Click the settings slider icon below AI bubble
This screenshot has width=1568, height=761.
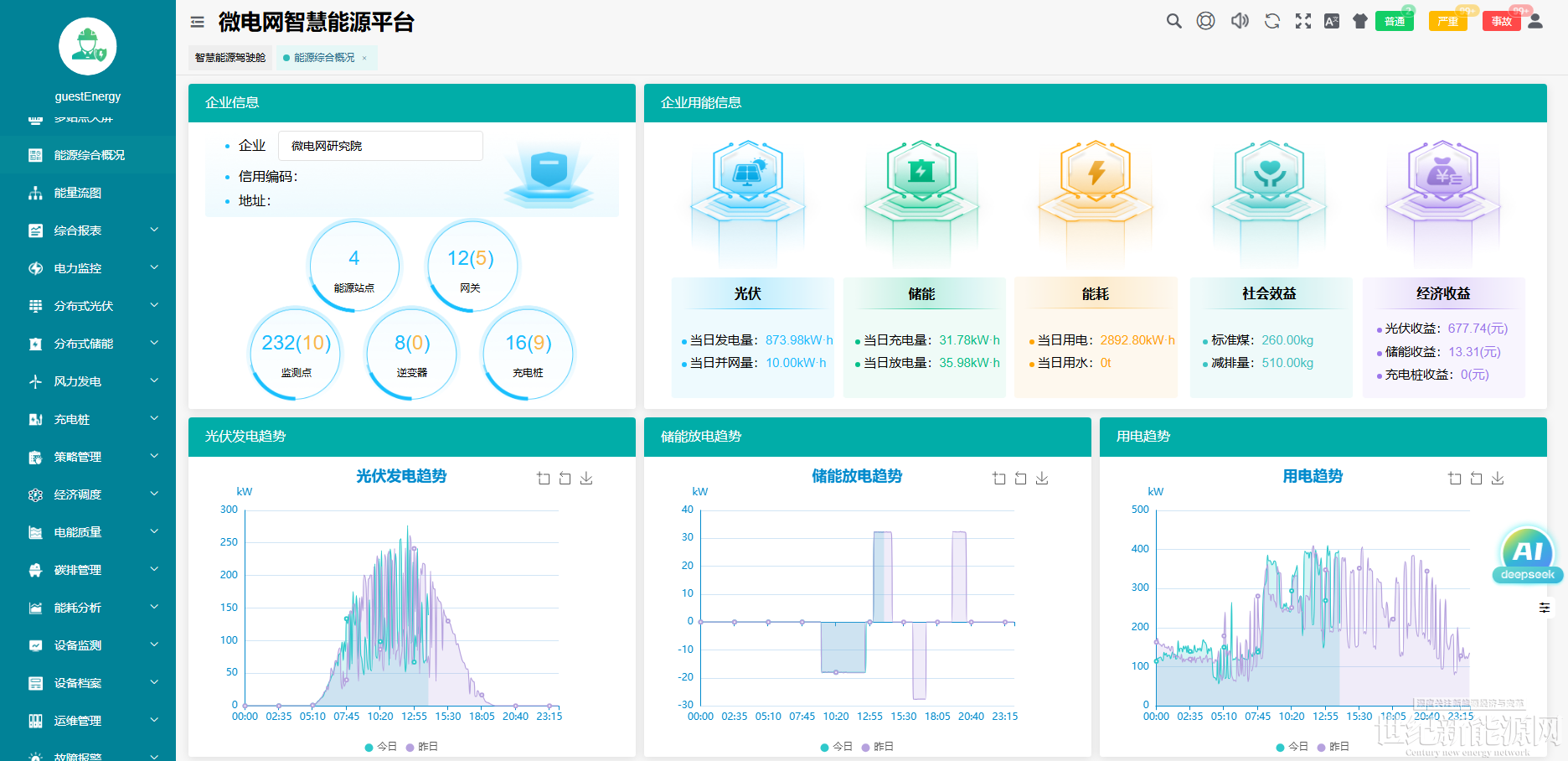[x=1545, y=608]
